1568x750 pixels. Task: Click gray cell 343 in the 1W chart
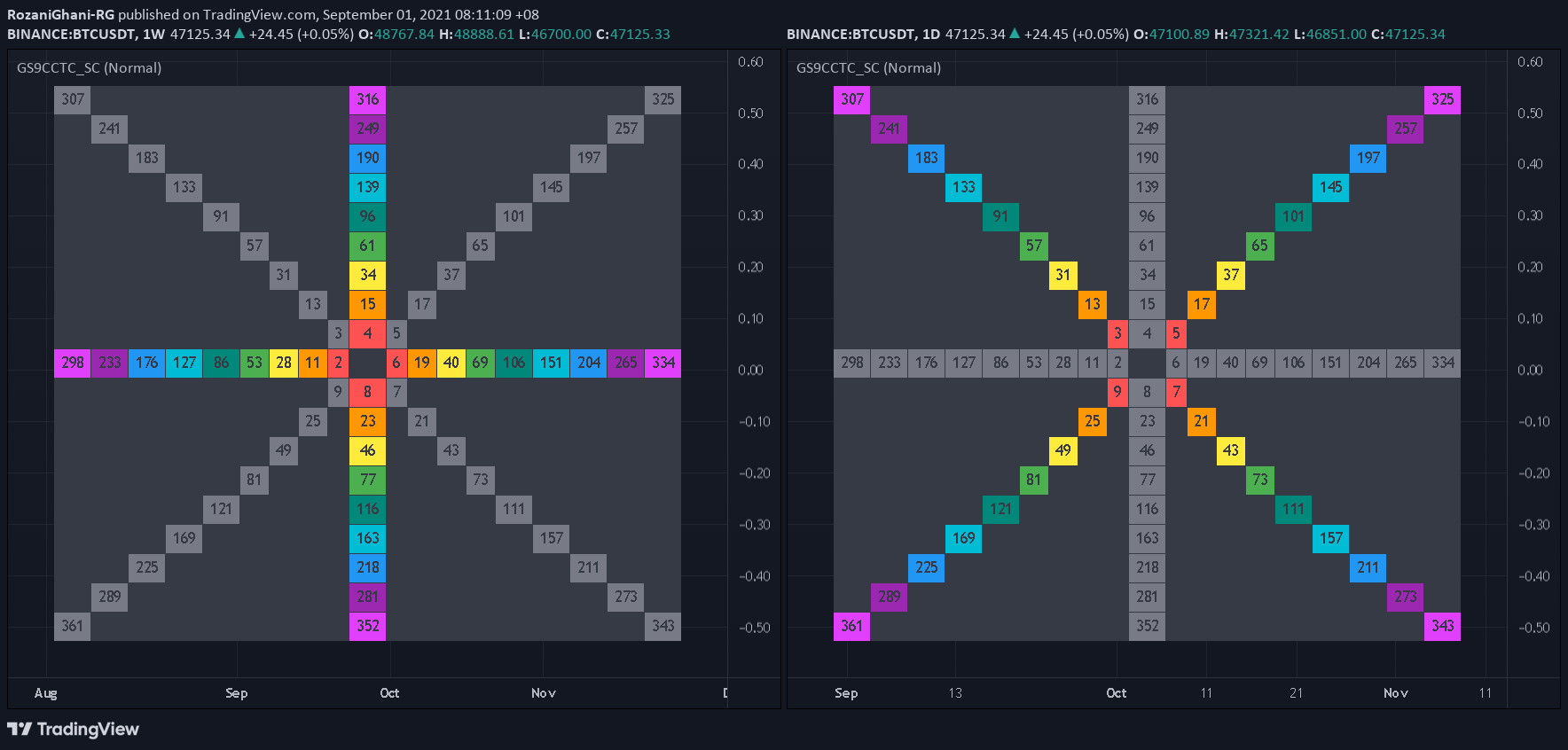[663, 626]
